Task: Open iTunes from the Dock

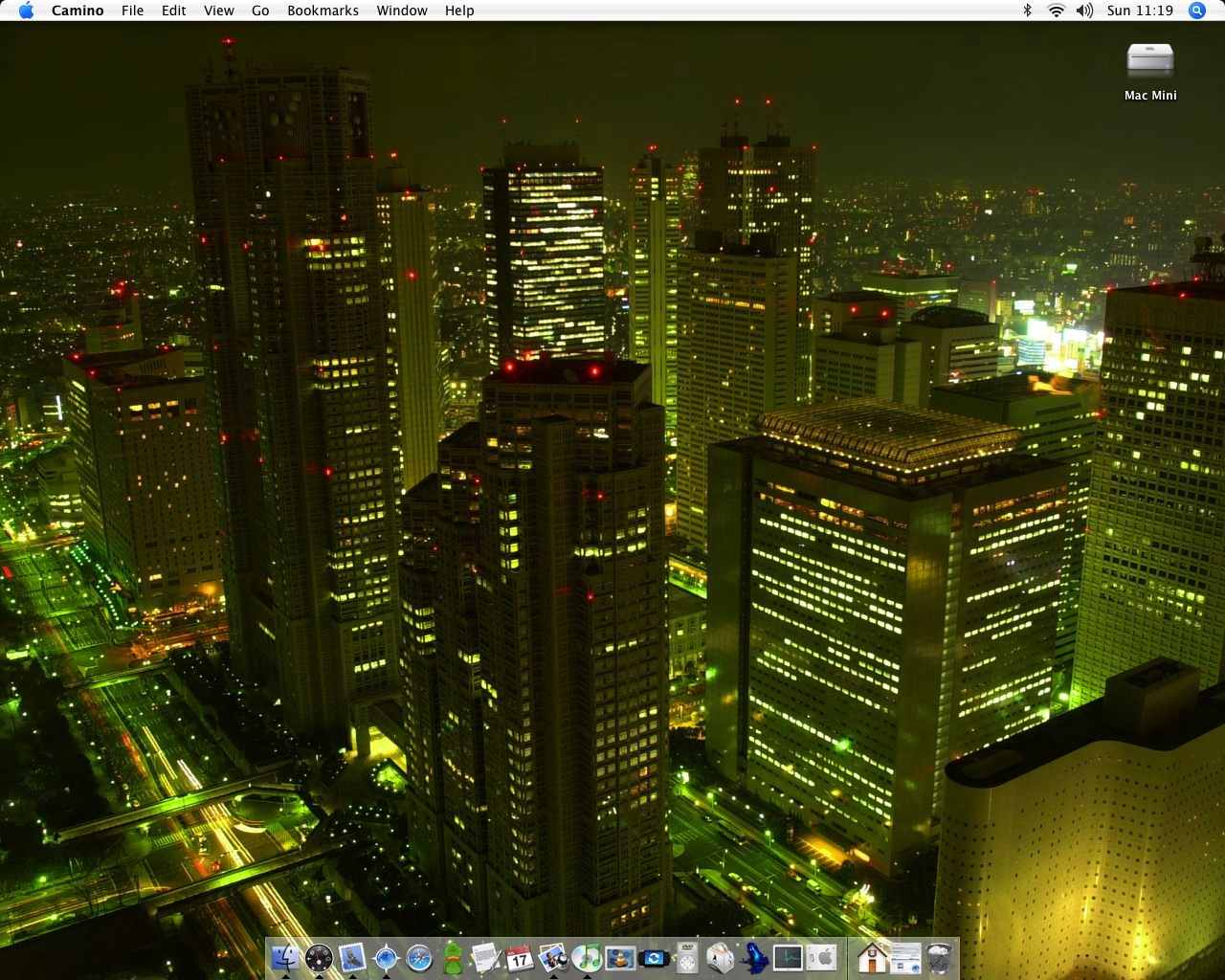Action: 586,957
